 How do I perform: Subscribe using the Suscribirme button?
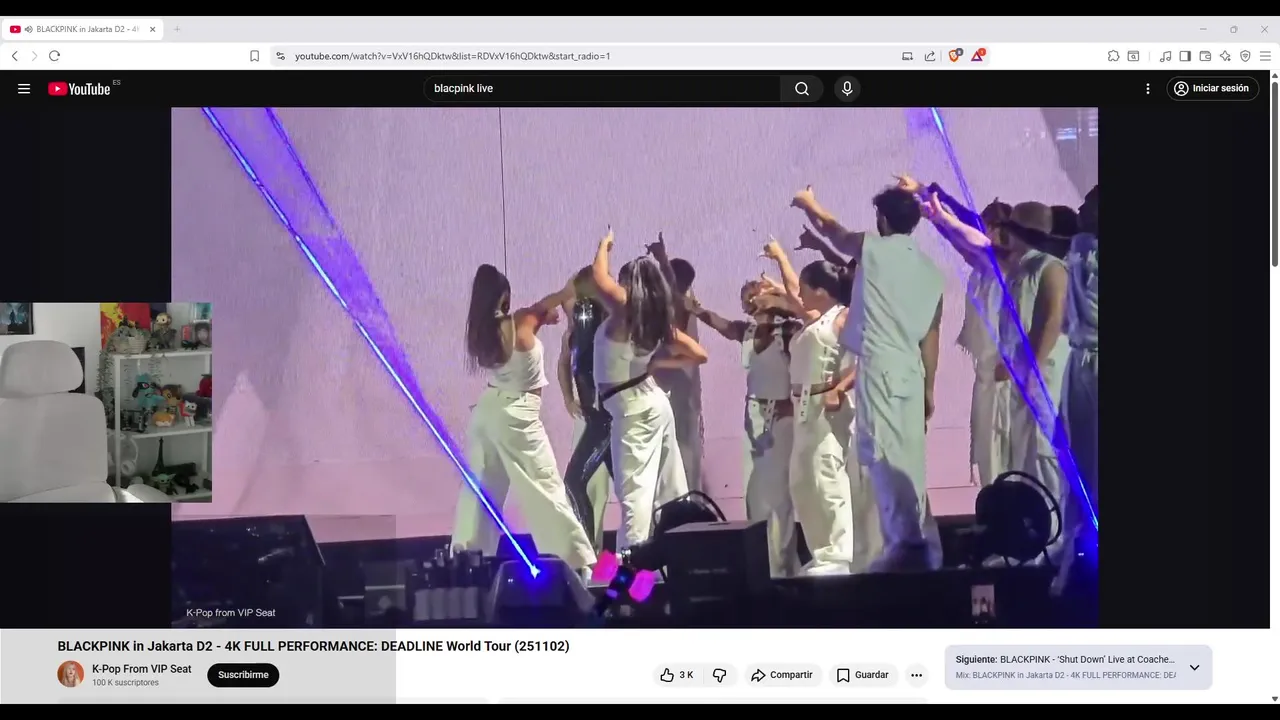243,675
